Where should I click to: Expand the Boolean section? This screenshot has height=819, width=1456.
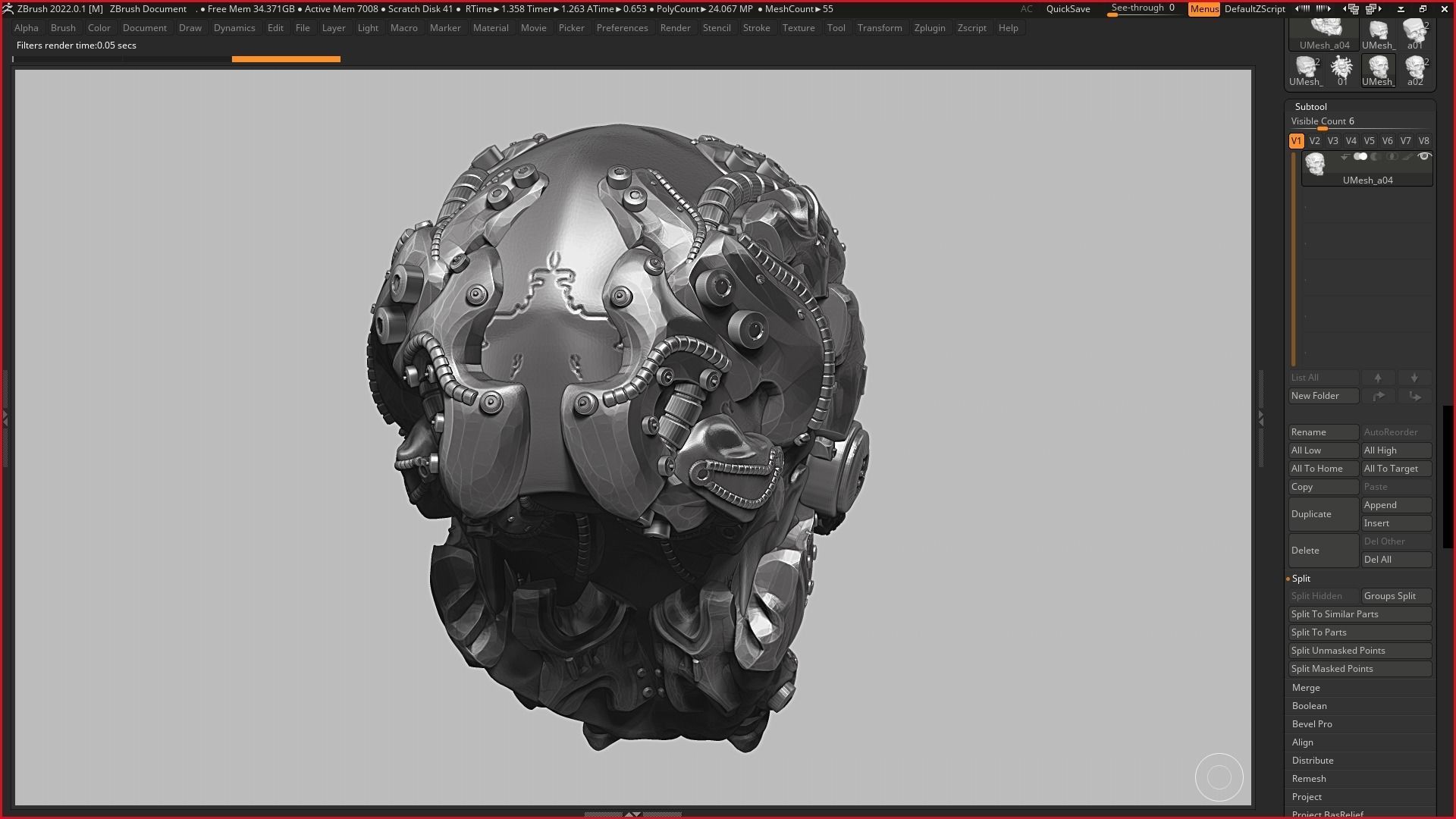tap(1309, 706)
